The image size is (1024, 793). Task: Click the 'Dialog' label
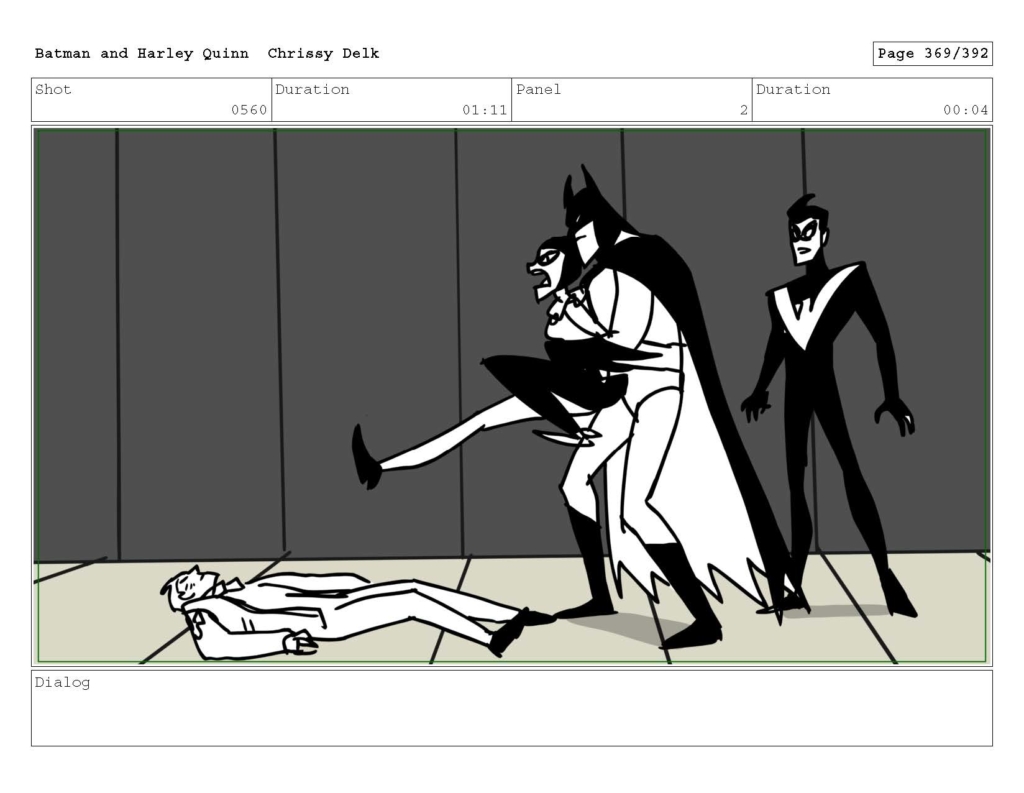[x=62, y=683]
